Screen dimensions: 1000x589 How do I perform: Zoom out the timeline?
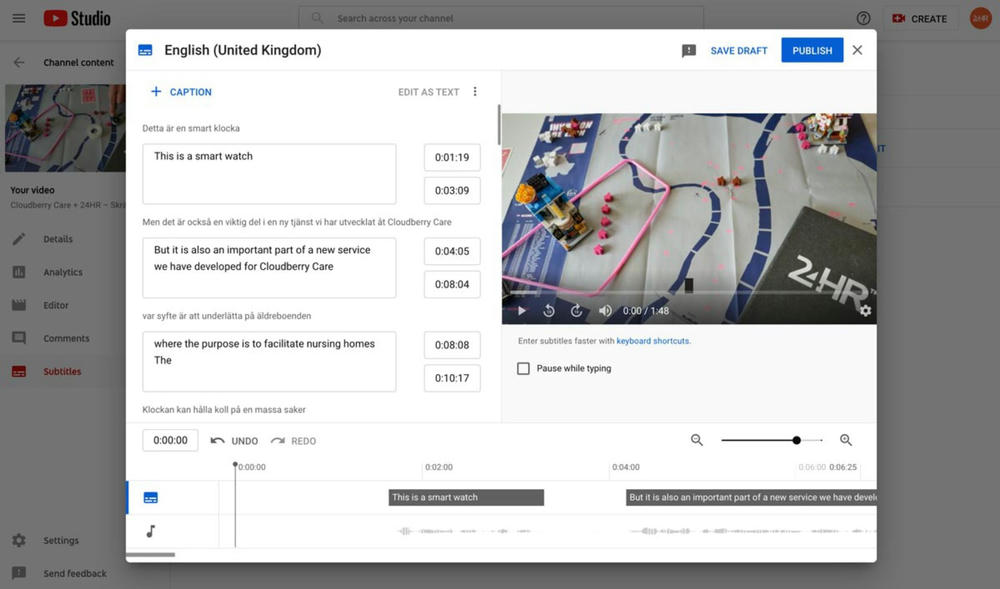[697, 440]
